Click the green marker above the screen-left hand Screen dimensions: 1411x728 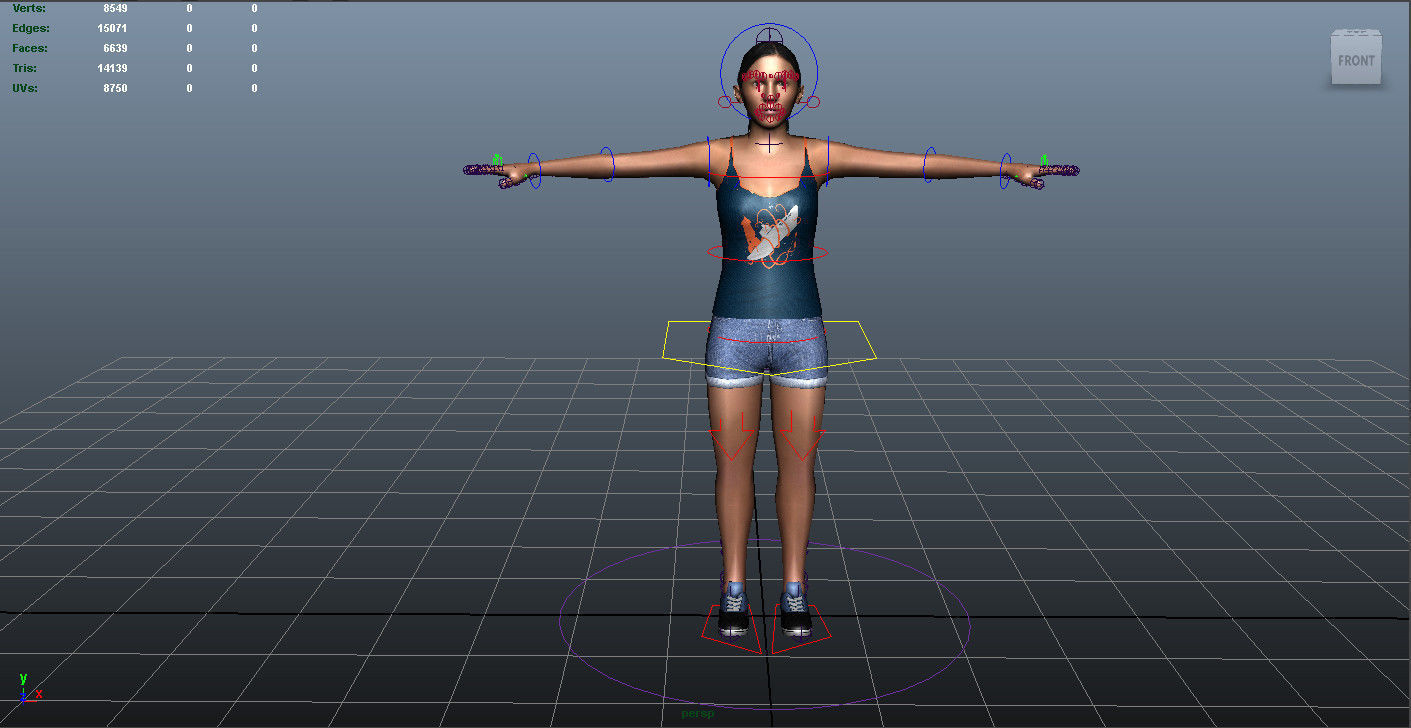(x=495, y=158)
